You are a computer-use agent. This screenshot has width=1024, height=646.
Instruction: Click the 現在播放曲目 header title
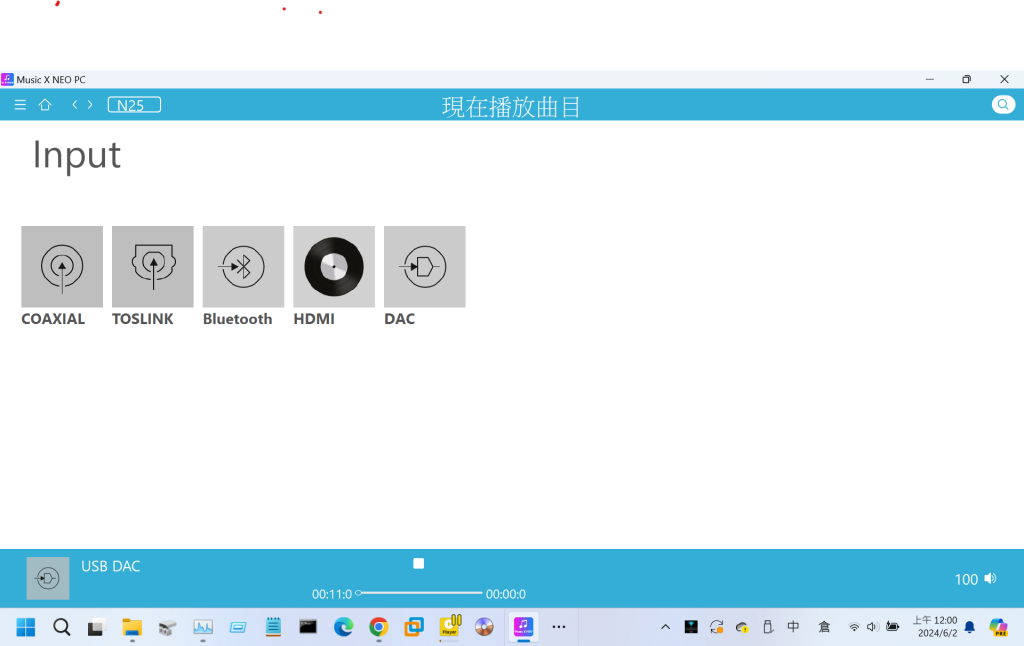coord(511,106)
